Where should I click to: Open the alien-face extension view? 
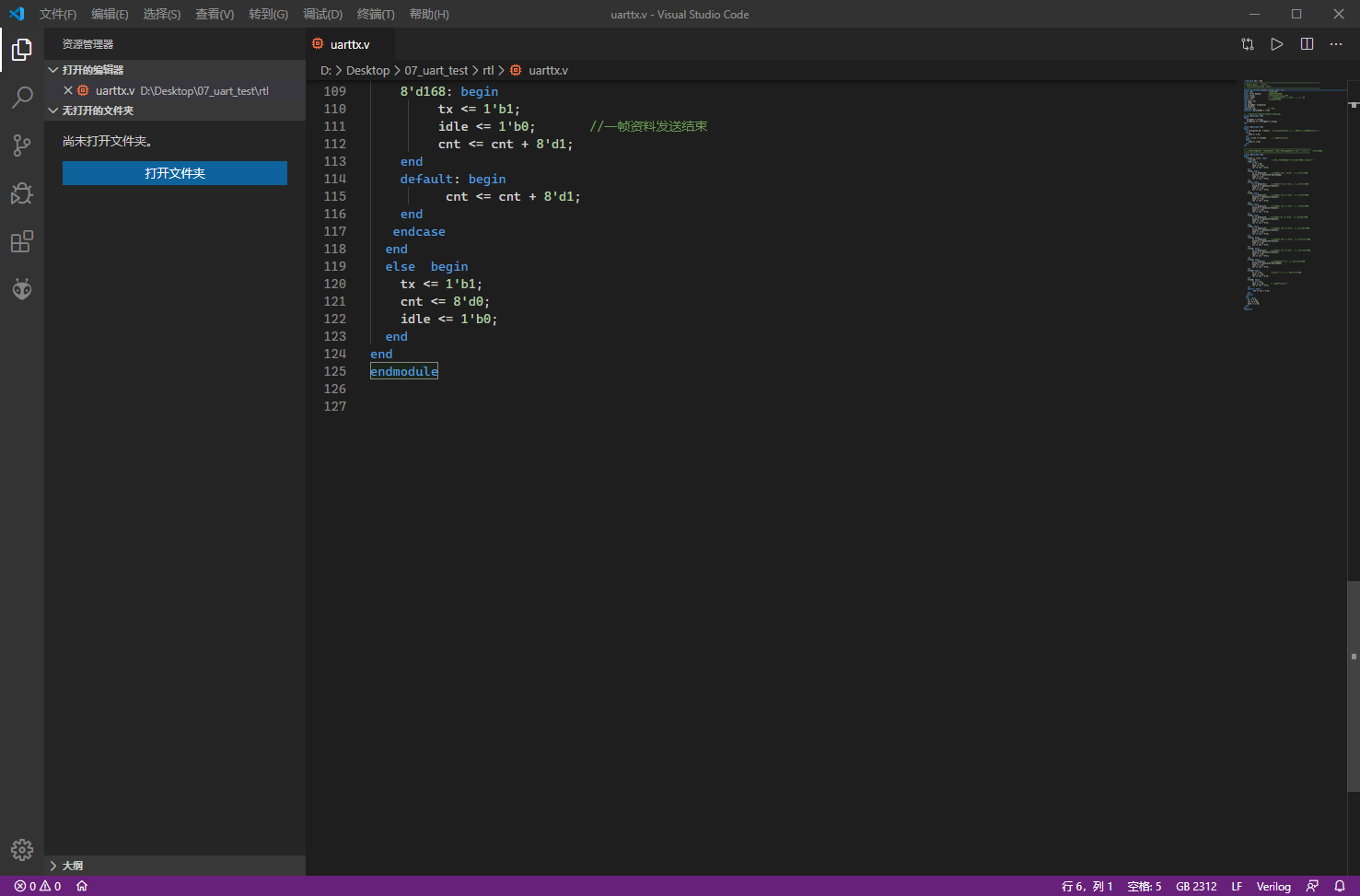coord(22,289)
